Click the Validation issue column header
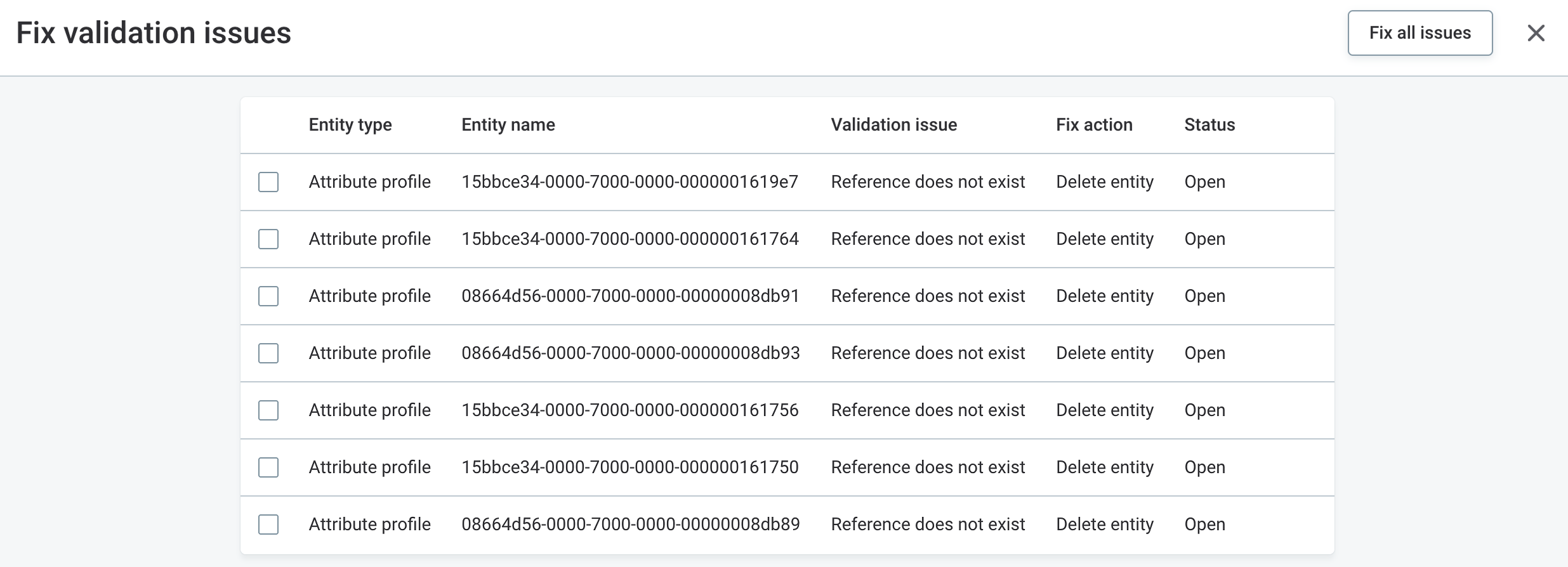The height and width of the screenshot is (567, 1568). pos(894,125)
